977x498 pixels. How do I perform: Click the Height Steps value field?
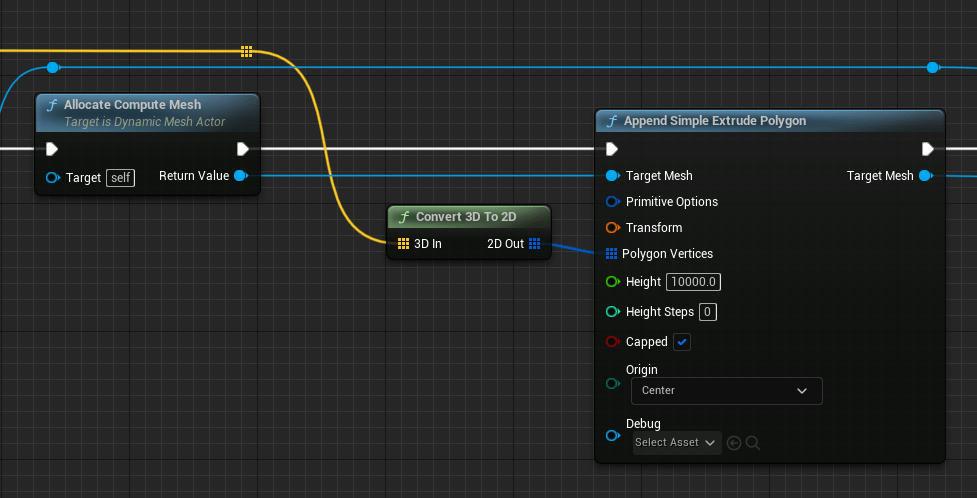point(708,312)
